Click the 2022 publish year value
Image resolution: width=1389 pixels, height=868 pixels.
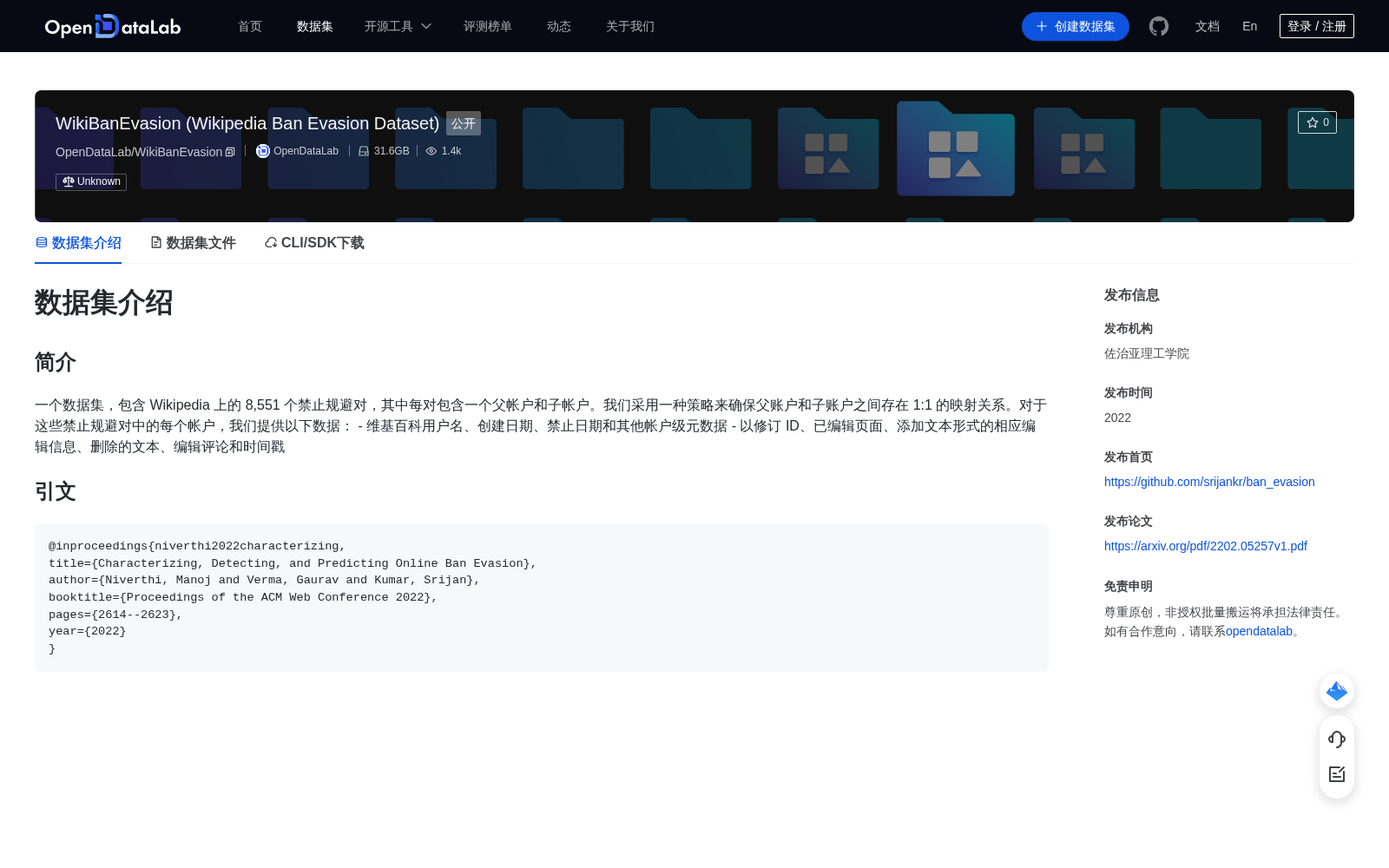click(1117, 418)
